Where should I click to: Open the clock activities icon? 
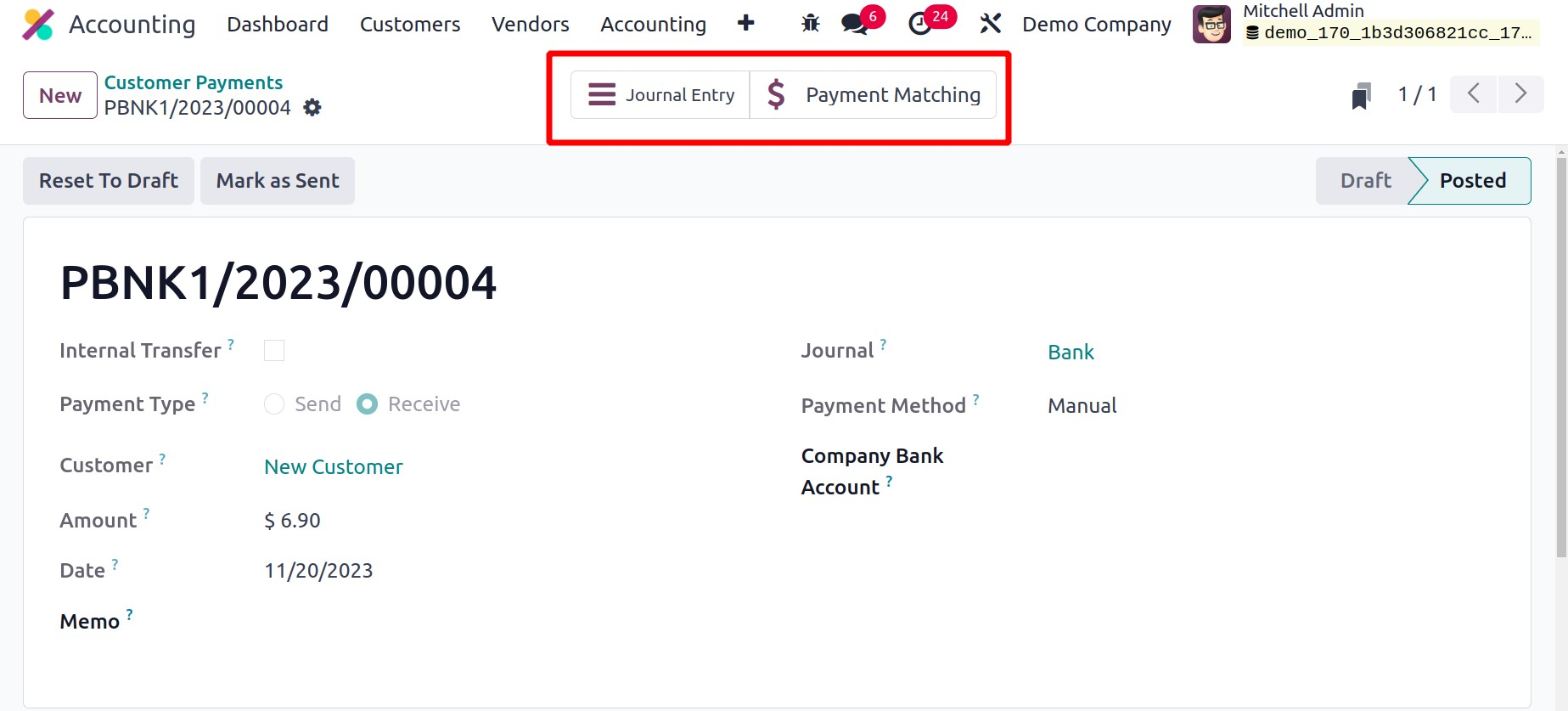pos(920,24)
